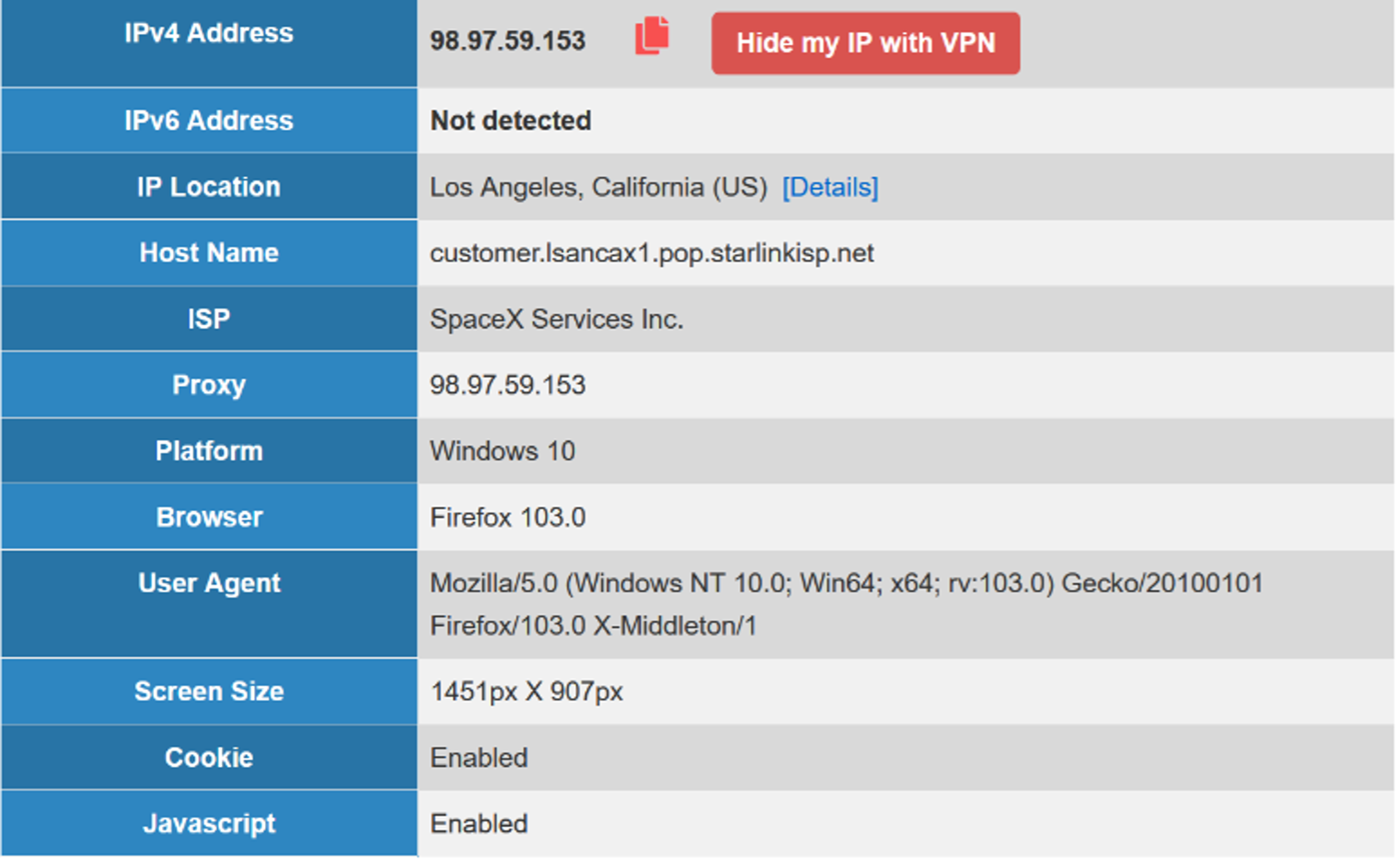Select the SpaceX Services Inc. value
The image size is (1400, 861).
pos(557,319)
